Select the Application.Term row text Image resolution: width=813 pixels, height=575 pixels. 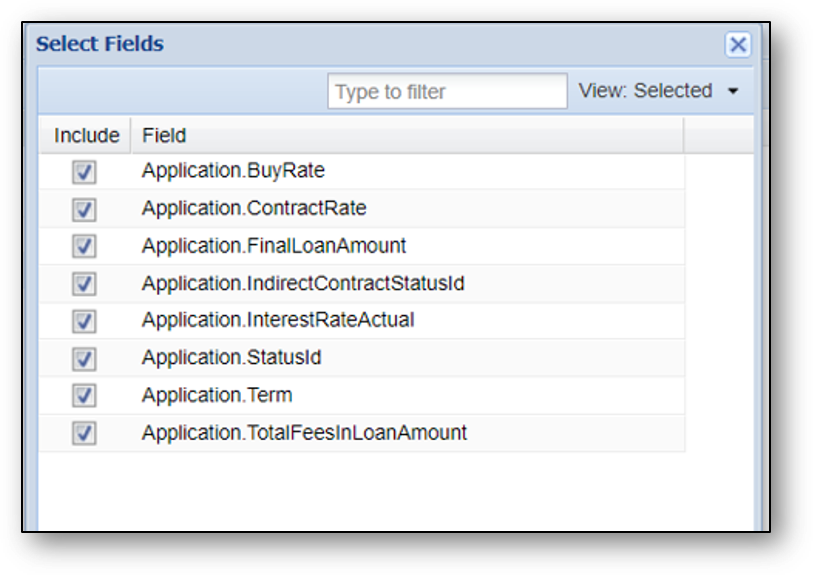(x=217, y=396)
